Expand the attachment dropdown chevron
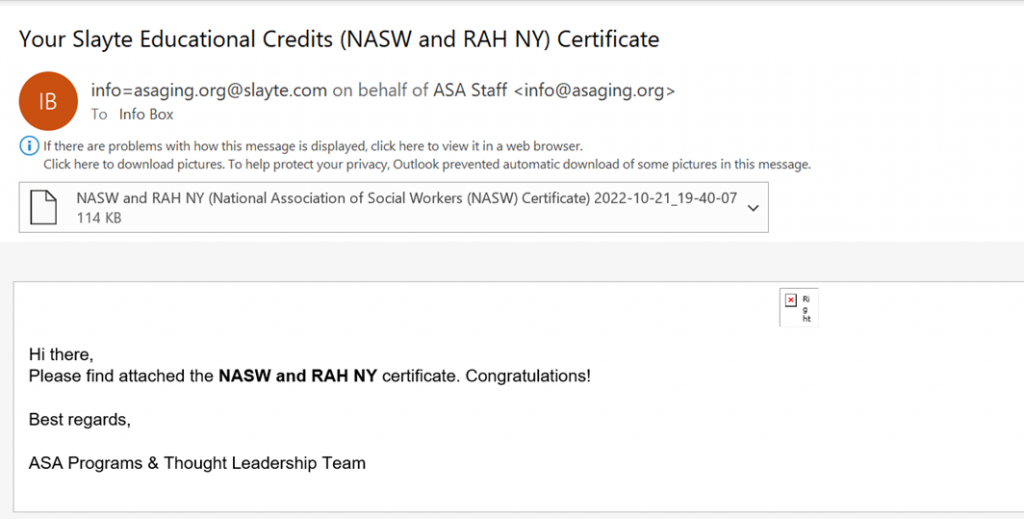Viewport: 1024px width, 519px height. coord(753,208)
